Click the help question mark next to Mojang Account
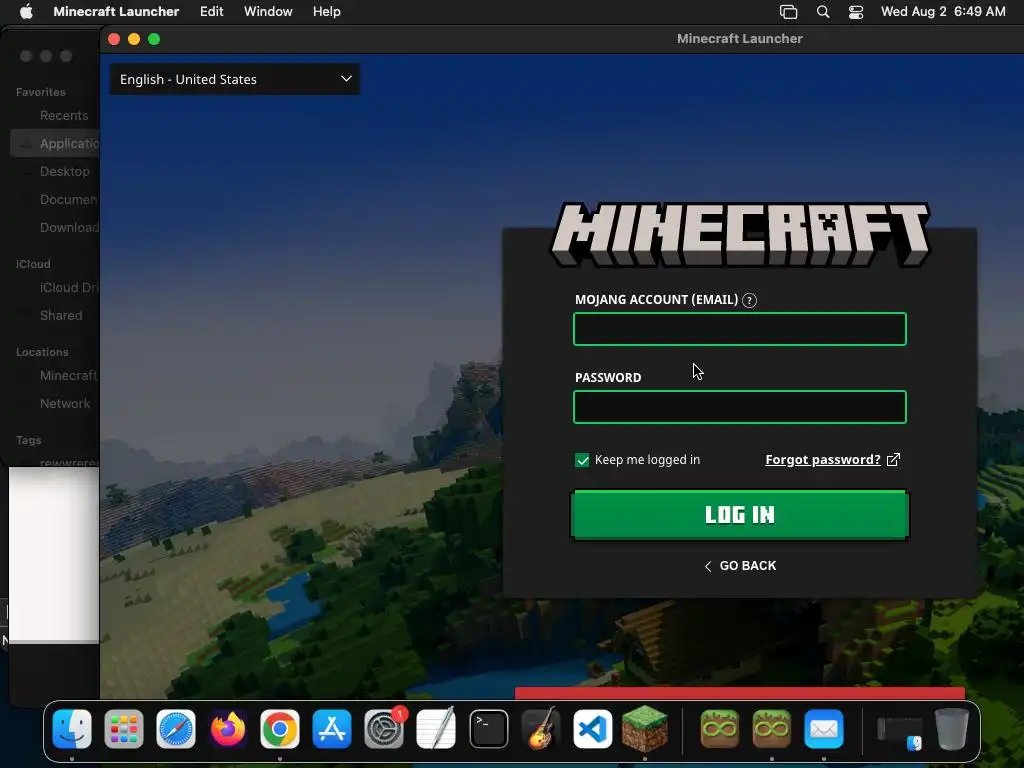Image resolution: width=1024 pixels, height=768 pixels. pyautogui.click(x=750, y=300)
